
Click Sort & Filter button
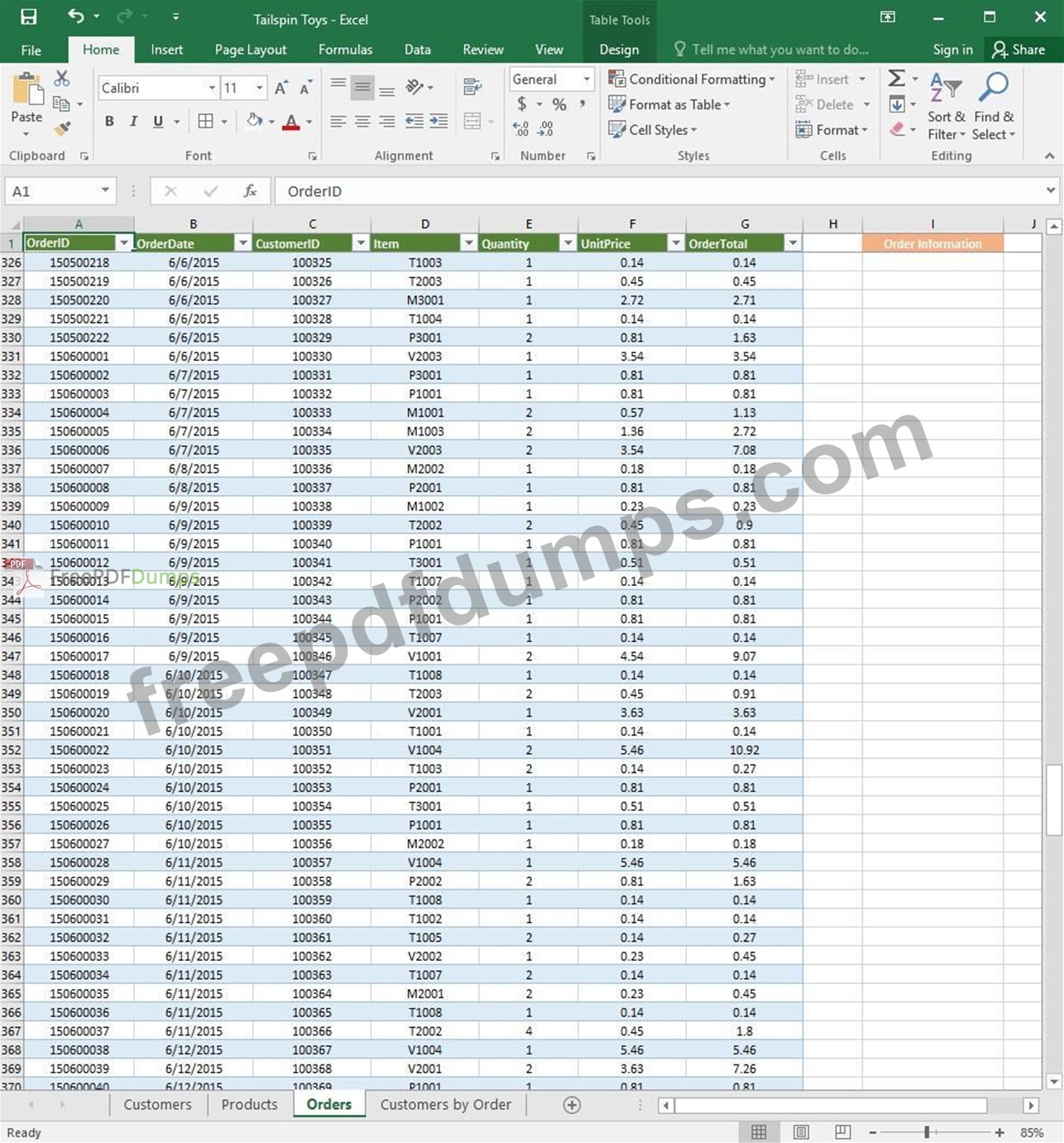pyautogui.click(x=946, y=108)
